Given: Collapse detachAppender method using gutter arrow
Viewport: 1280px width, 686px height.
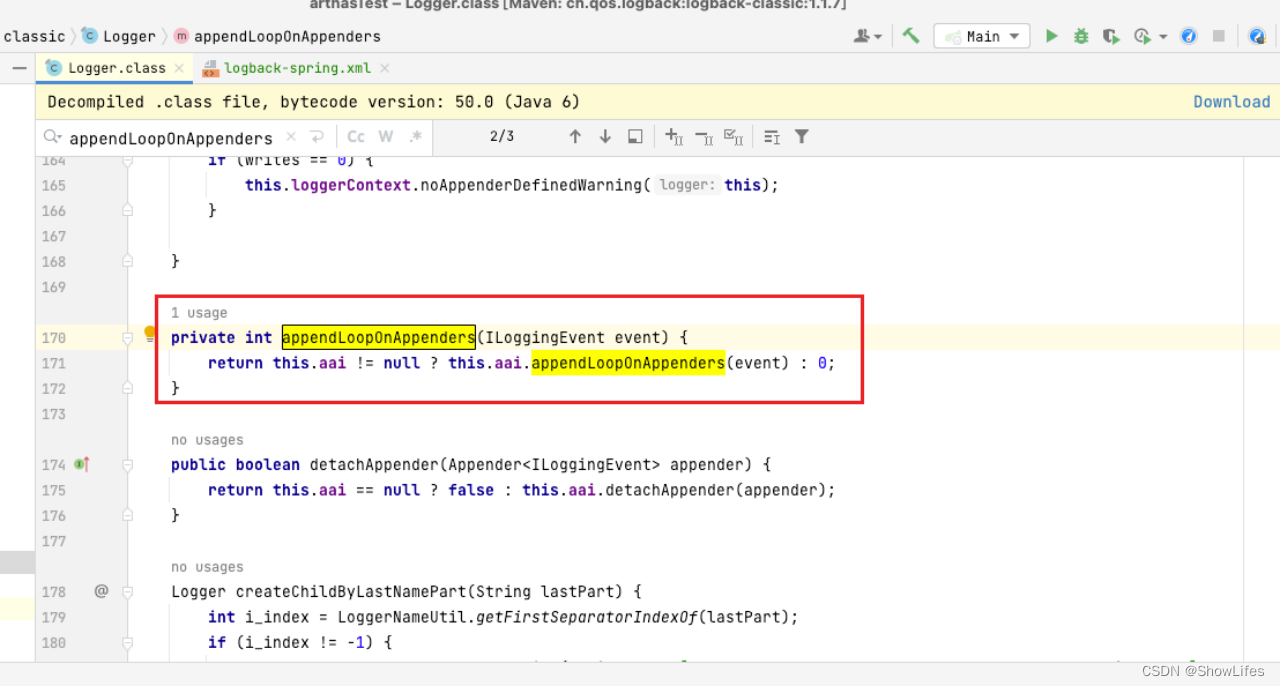Looking at the screenshot, I should coord(127,464).
